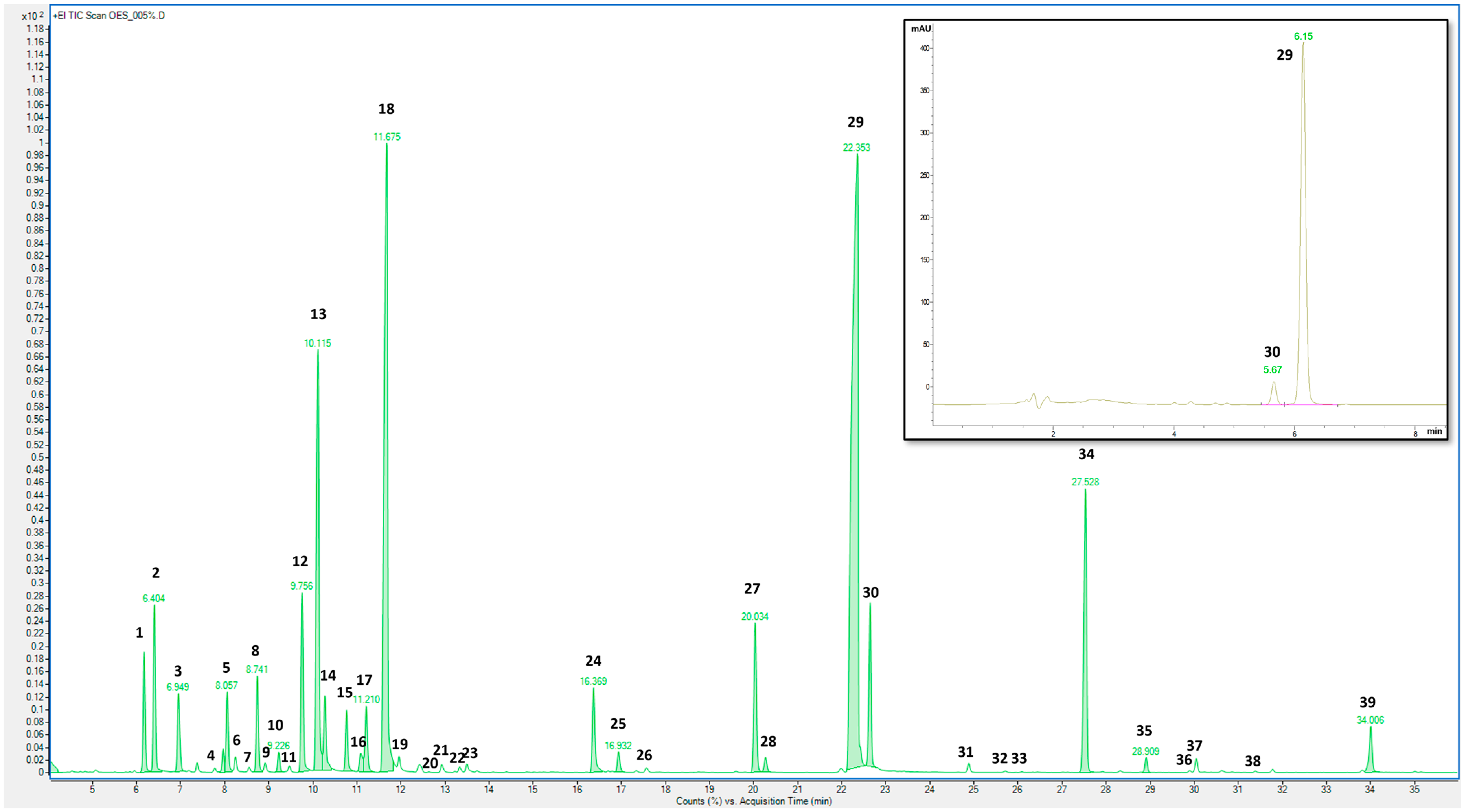Click the 28.909 retention label

pyautogui.click(x=1146, y=751)
